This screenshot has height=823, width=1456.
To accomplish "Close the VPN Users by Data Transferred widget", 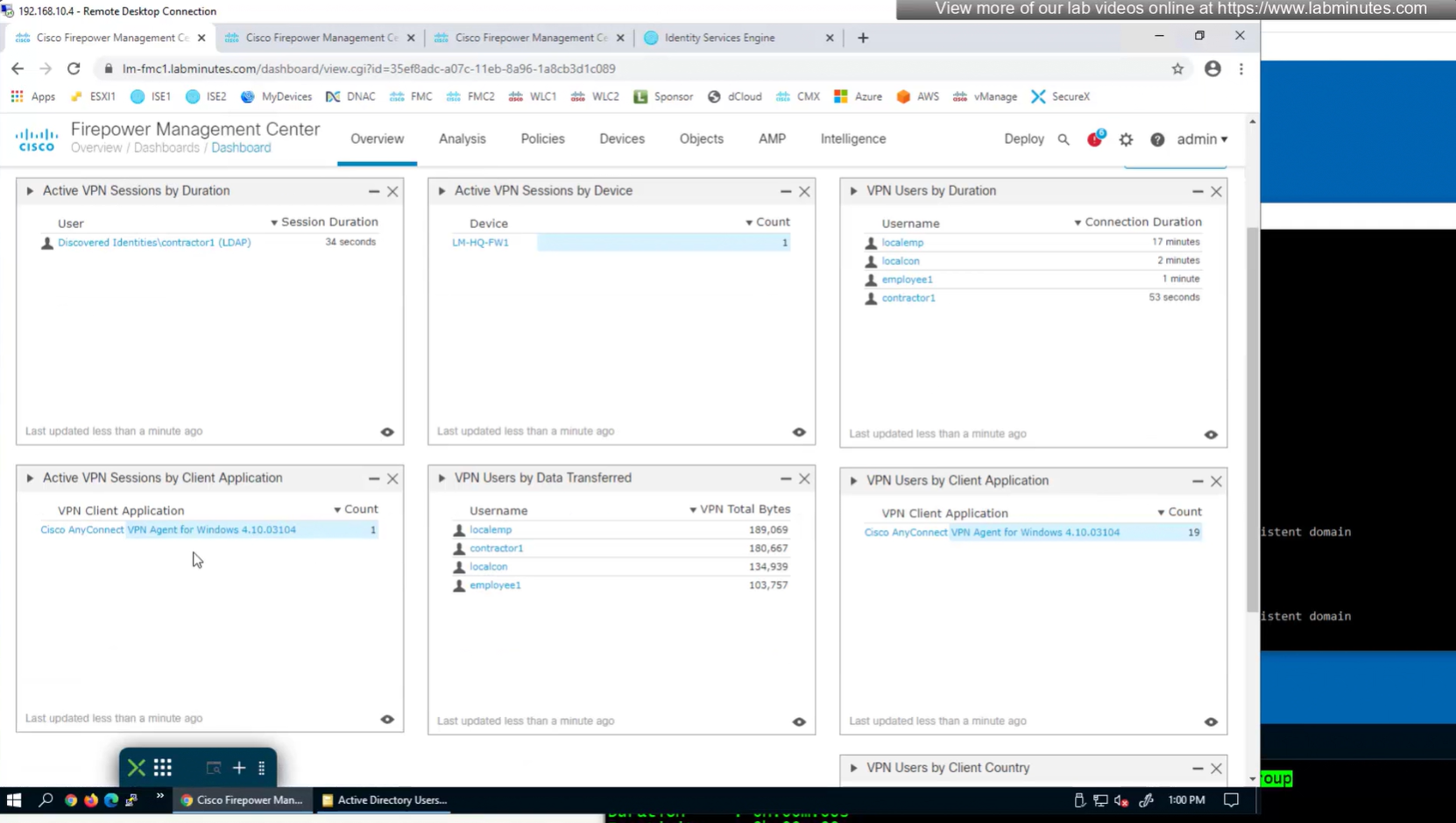I will tap(804, 479).
